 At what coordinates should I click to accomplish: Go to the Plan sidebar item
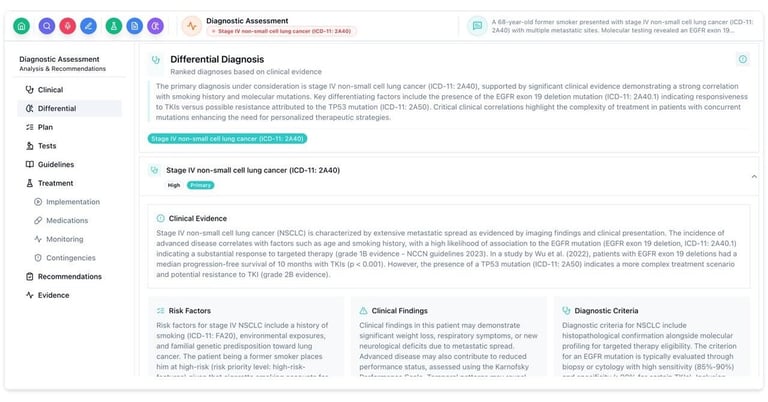pyautogui.click(x=45, y=127)
